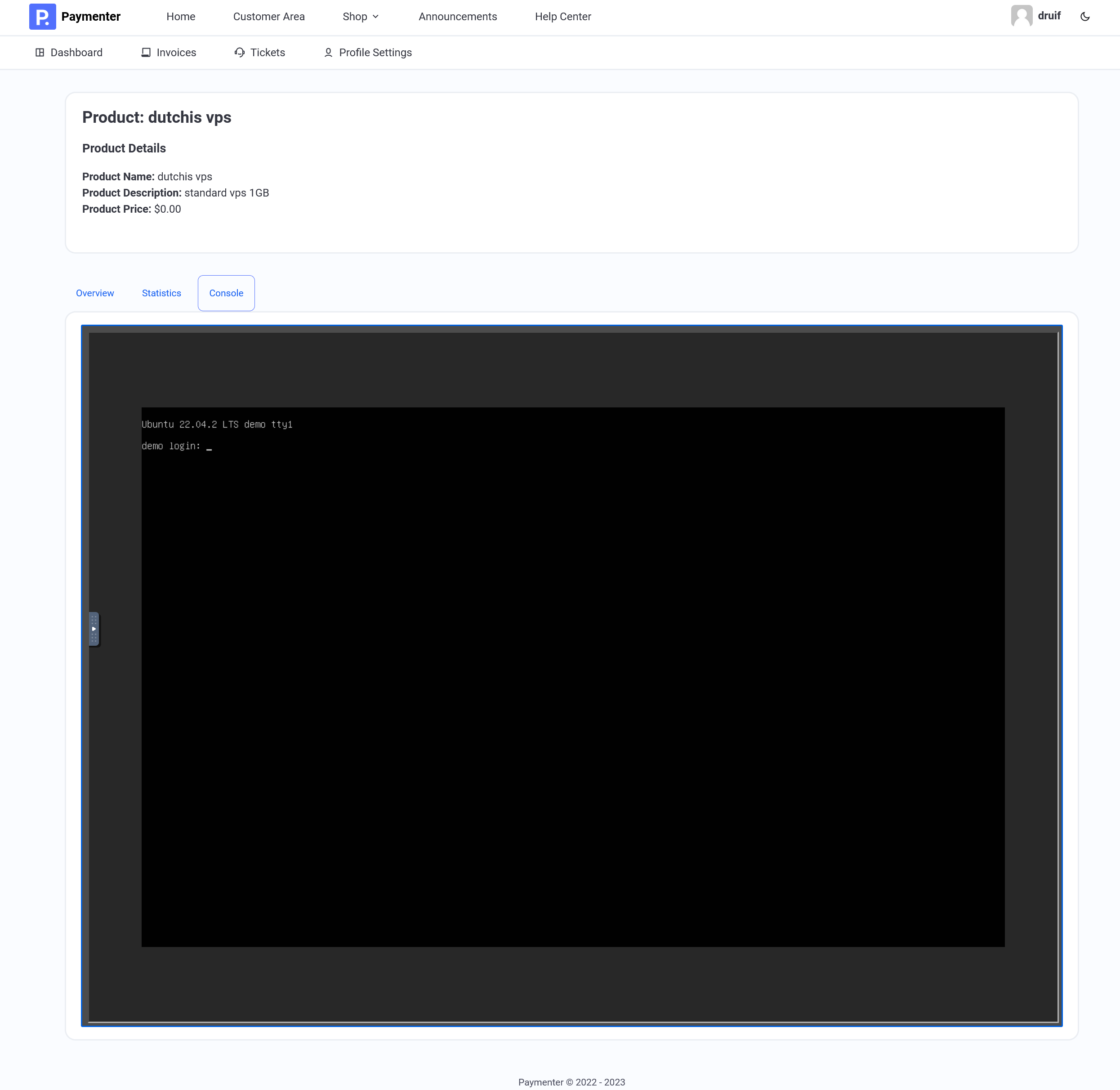Click the Paymenter logo icon

tap(42, 17)
